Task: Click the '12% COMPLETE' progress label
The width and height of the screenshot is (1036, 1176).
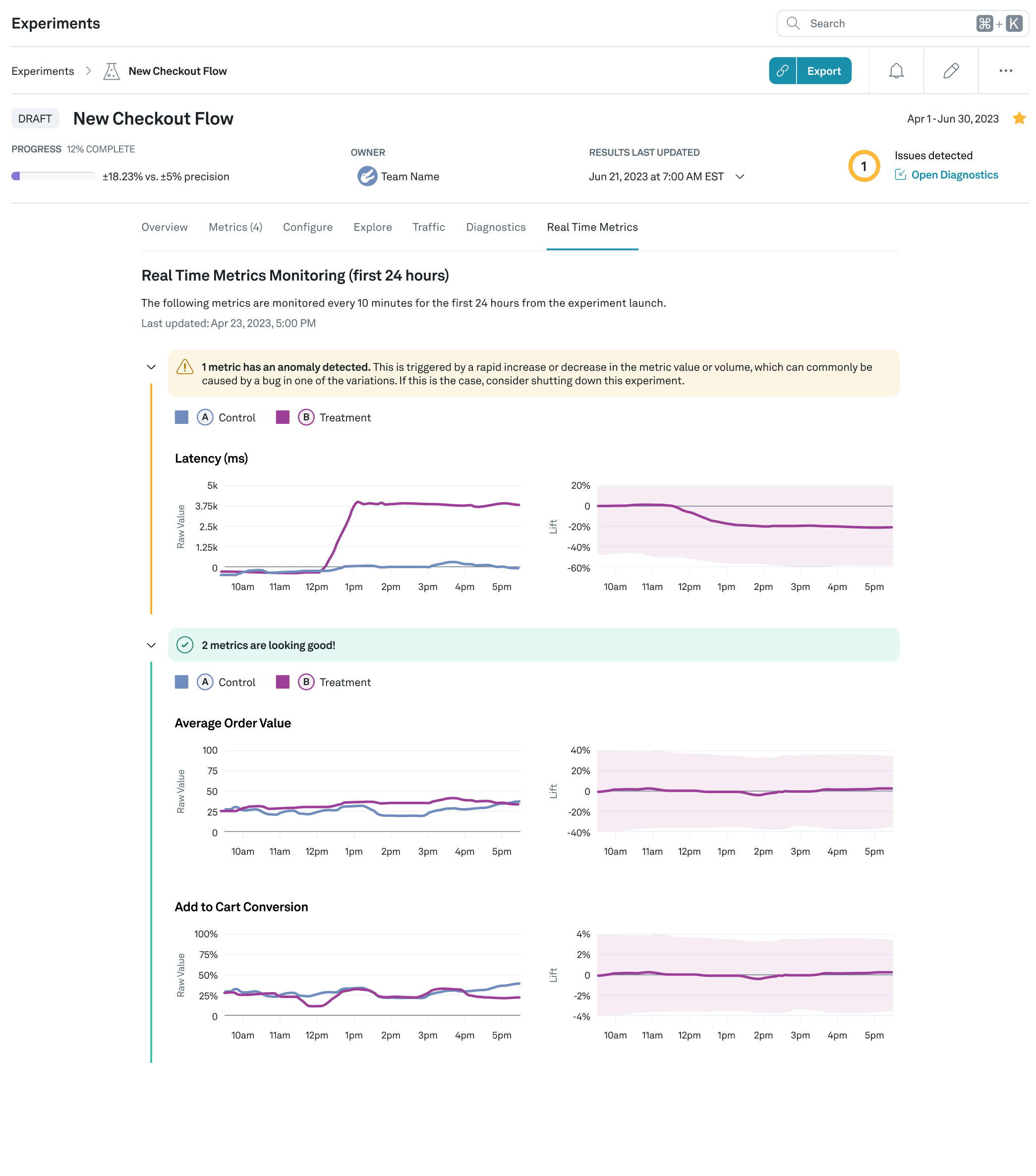Action: tap(101, 149)
